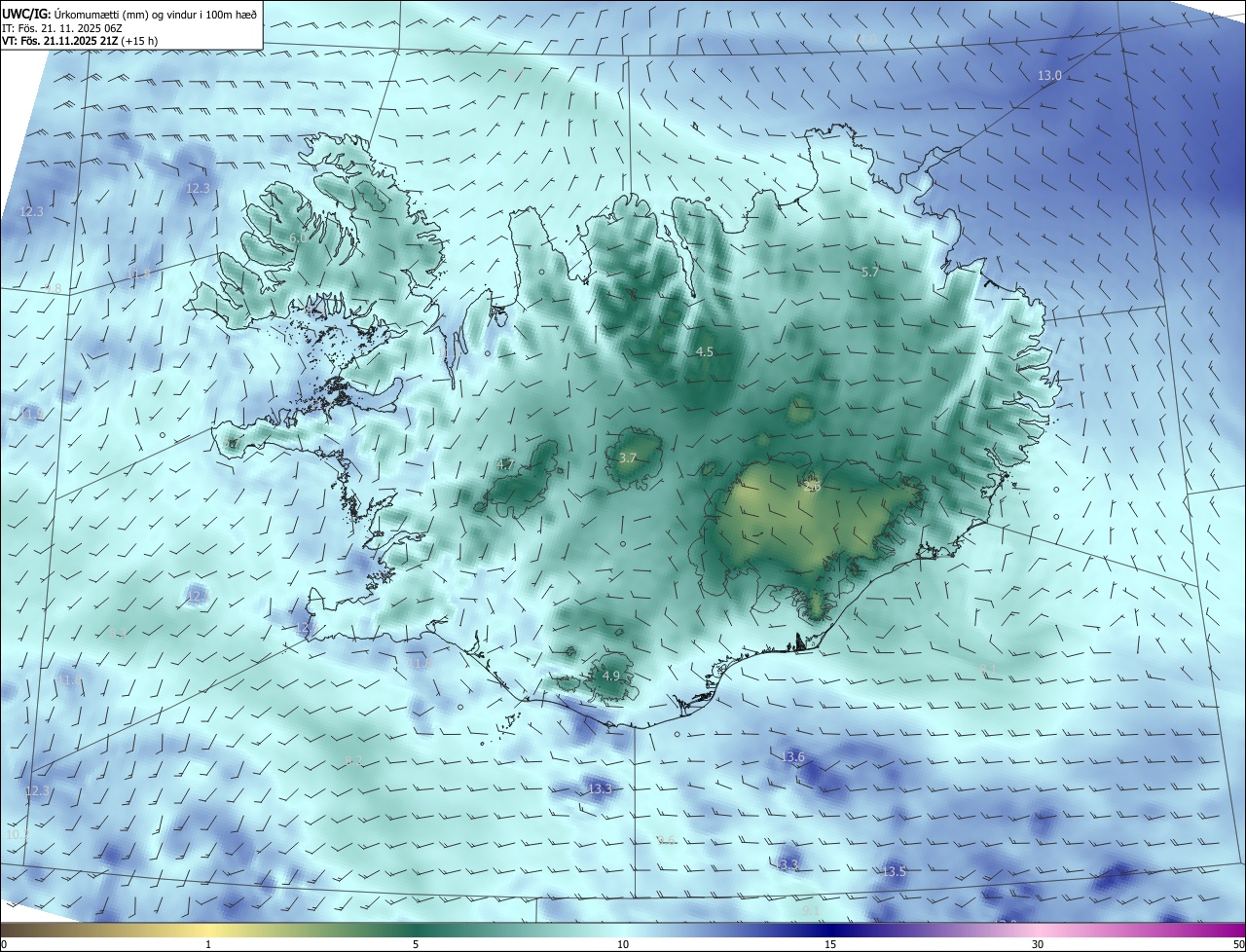Click the "5" tick on the color scale

(x=416, y=944)
